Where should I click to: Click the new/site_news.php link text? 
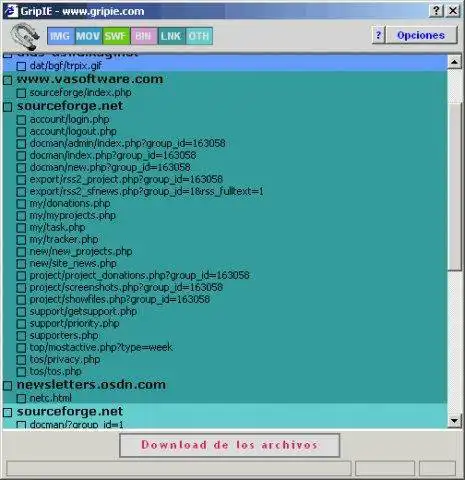point(73,263)
